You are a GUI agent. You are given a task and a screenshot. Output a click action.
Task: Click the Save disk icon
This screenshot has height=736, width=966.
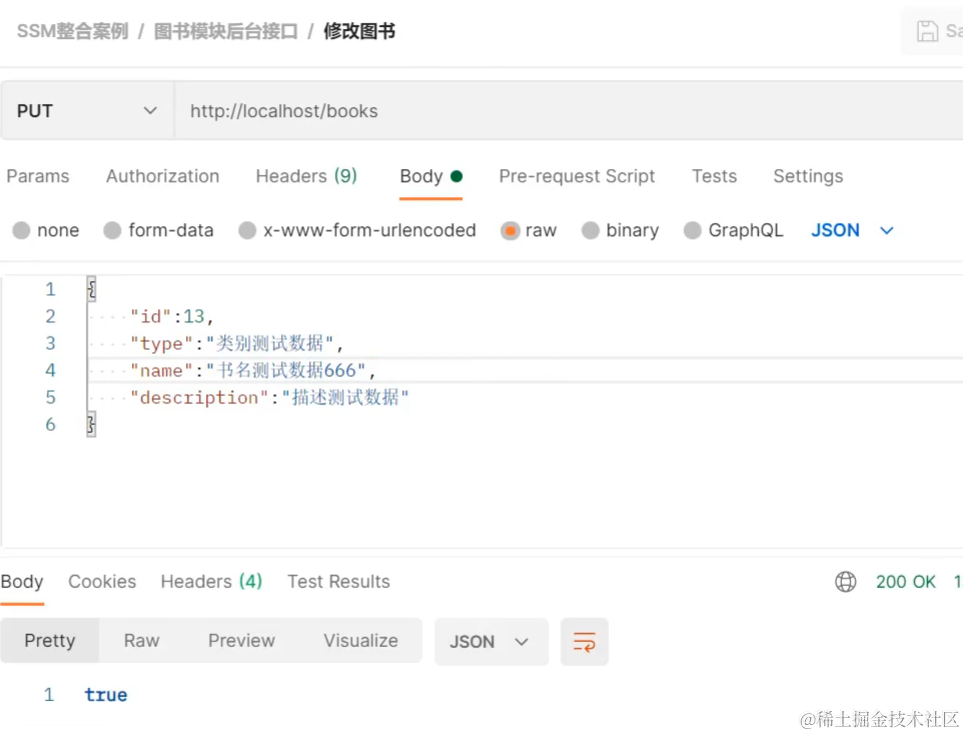coord(927,31)
